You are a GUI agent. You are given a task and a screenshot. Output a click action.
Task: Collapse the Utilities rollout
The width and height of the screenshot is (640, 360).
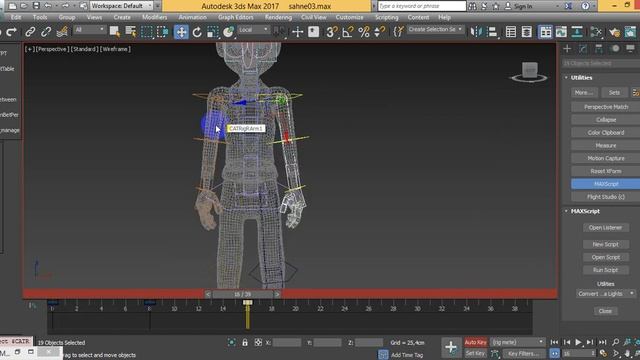tap(567, 78)
